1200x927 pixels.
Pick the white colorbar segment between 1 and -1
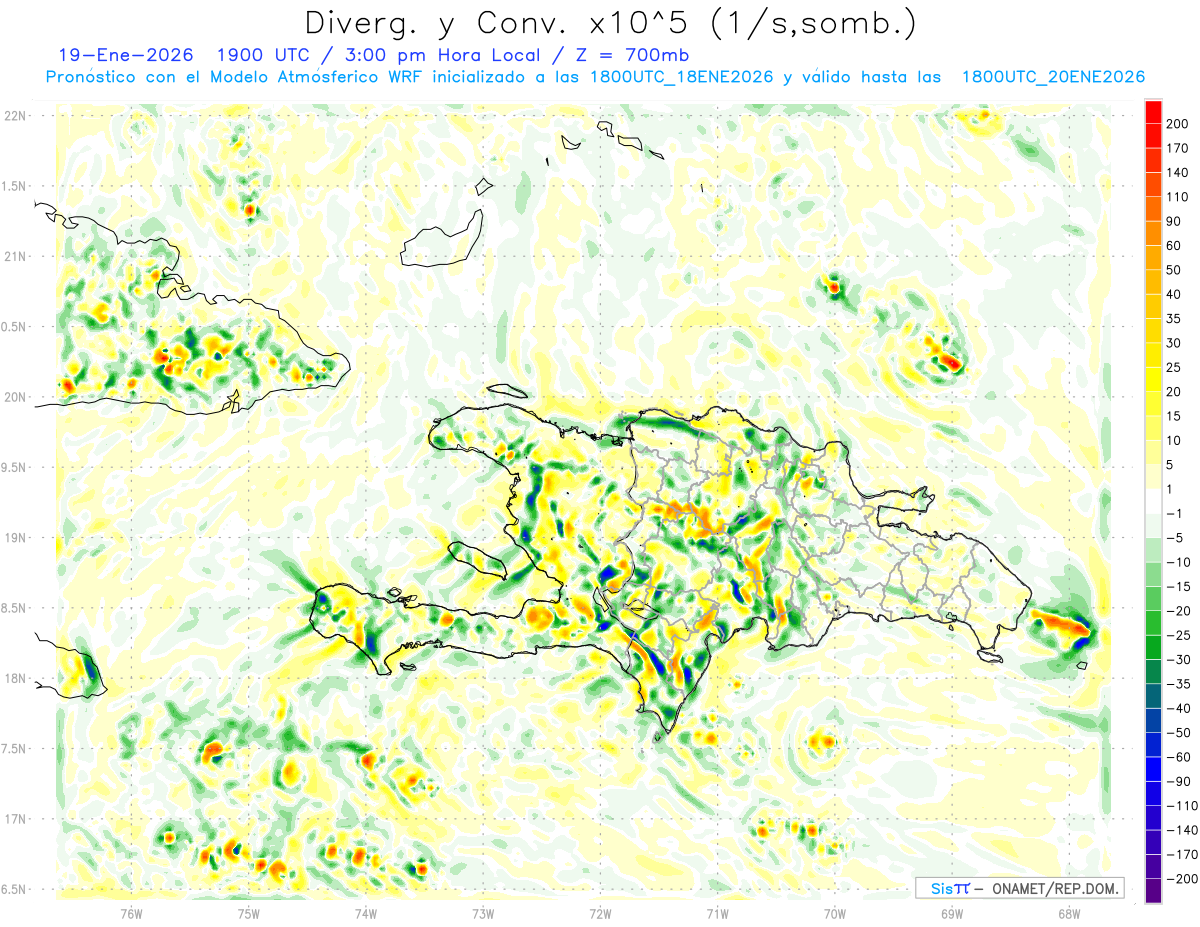point(1153,501)
